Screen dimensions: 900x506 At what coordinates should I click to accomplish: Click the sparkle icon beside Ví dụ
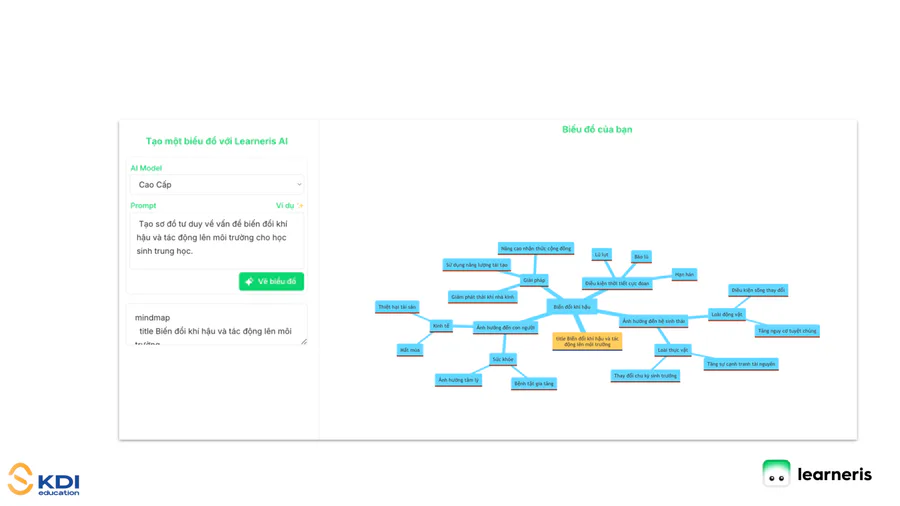300,206
